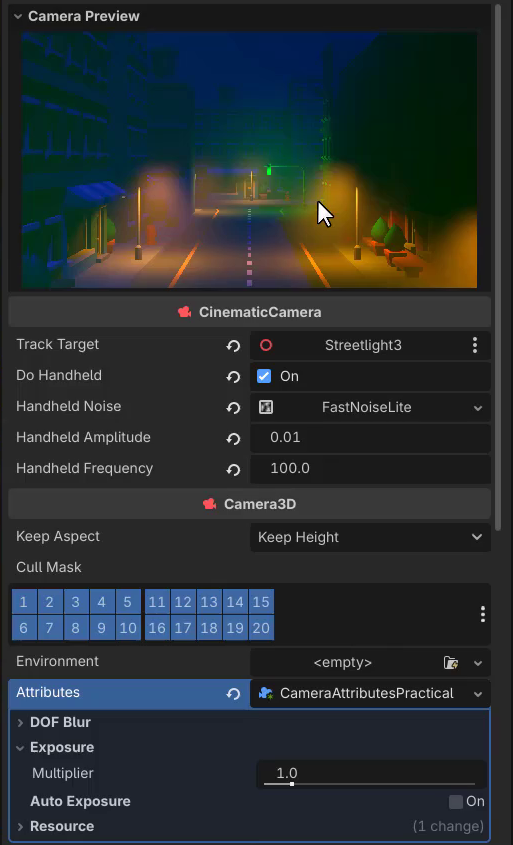Disable the Do Handheld checkbox

[264, 376]
